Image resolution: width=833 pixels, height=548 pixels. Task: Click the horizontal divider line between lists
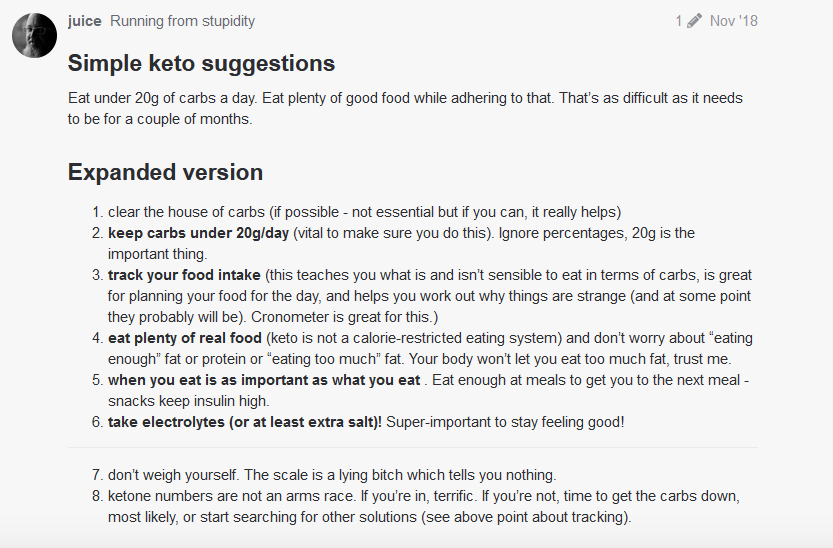click(413, 448)
